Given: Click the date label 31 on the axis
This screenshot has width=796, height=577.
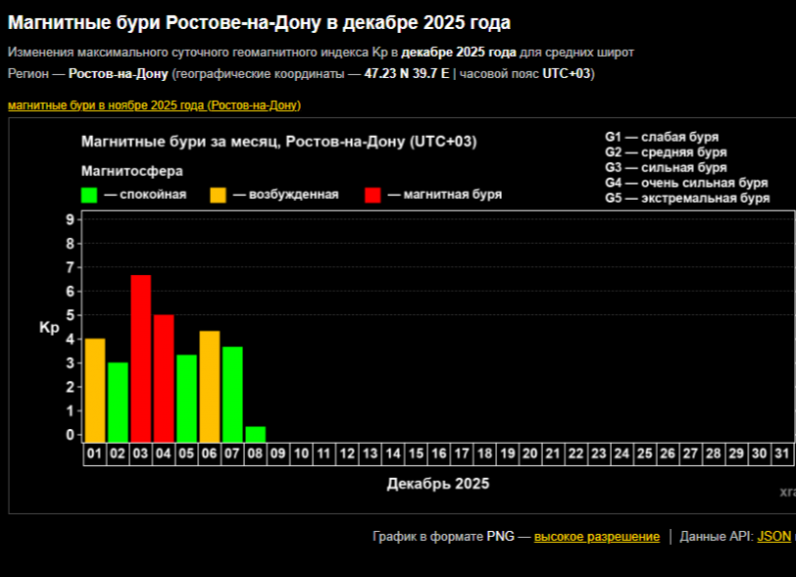Looking at the screenshot, I should pos(782,454).
